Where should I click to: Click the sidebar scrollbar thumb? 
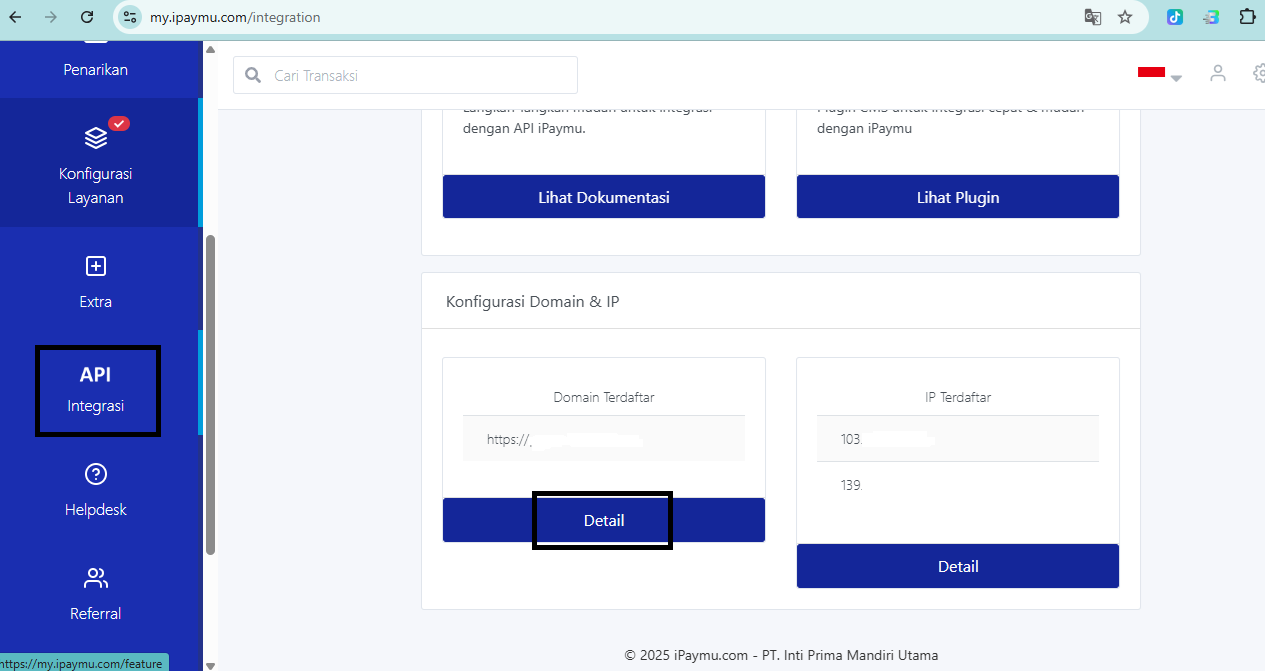pos(210,394)
